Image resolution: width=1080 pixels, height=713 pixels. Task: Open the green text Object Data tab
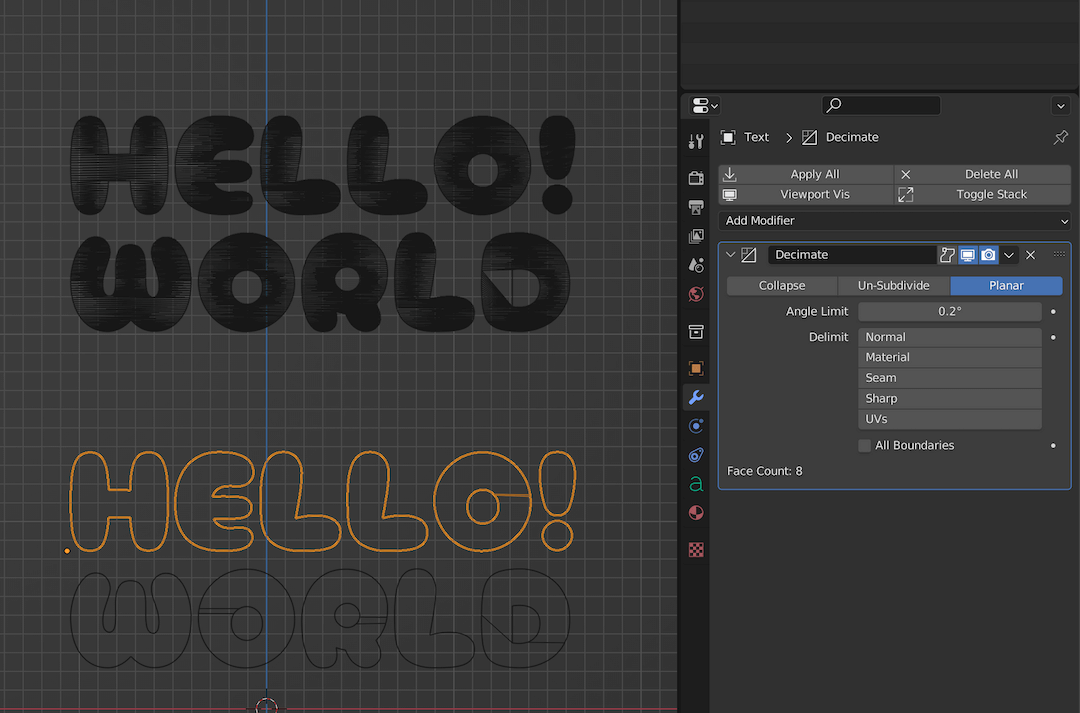[696, 484]
